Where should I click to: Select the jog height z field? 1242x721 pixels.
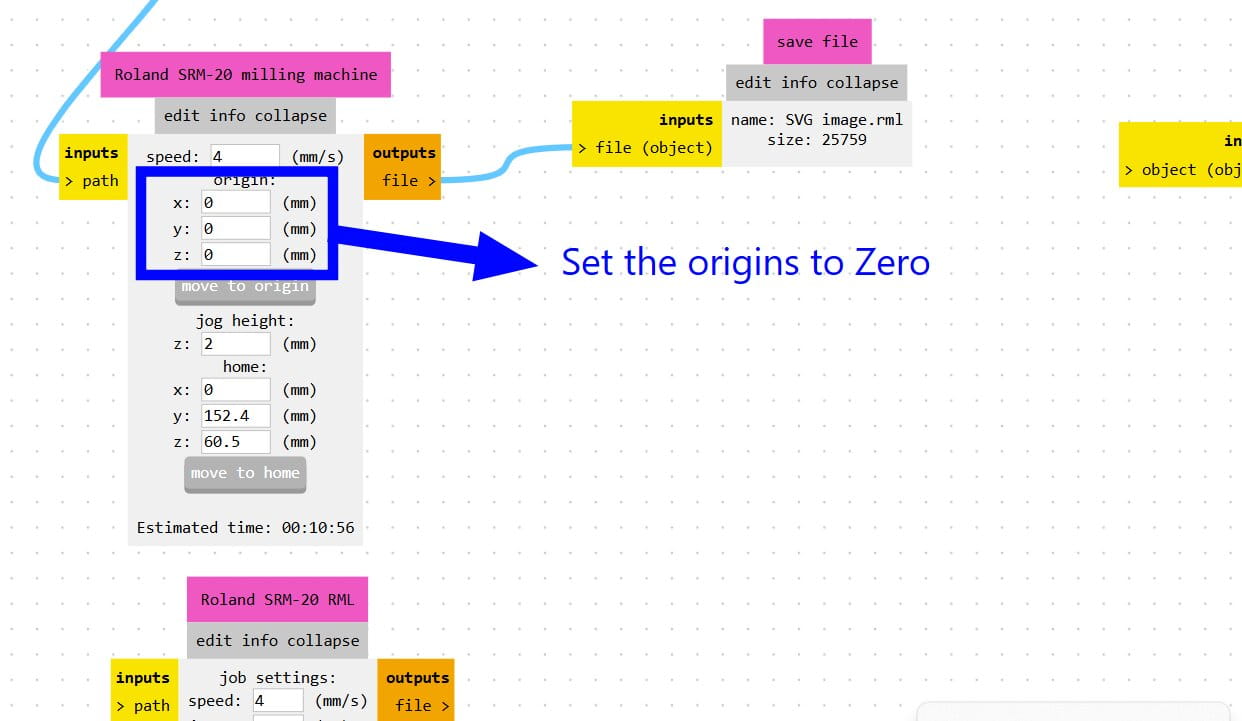coord(235,344)
